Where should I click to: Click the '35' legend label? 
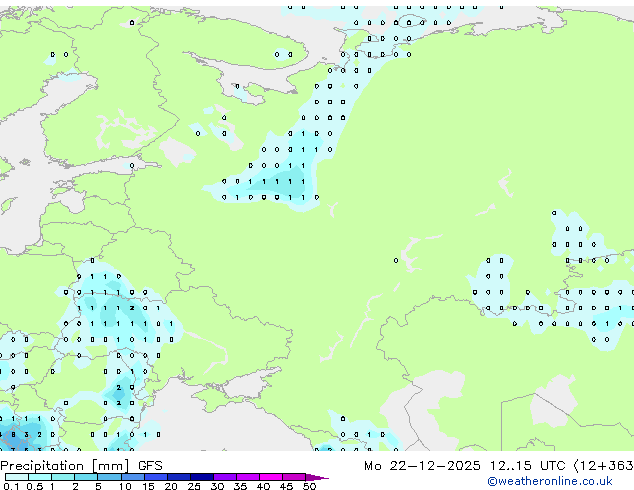click(x=240, y=486)
